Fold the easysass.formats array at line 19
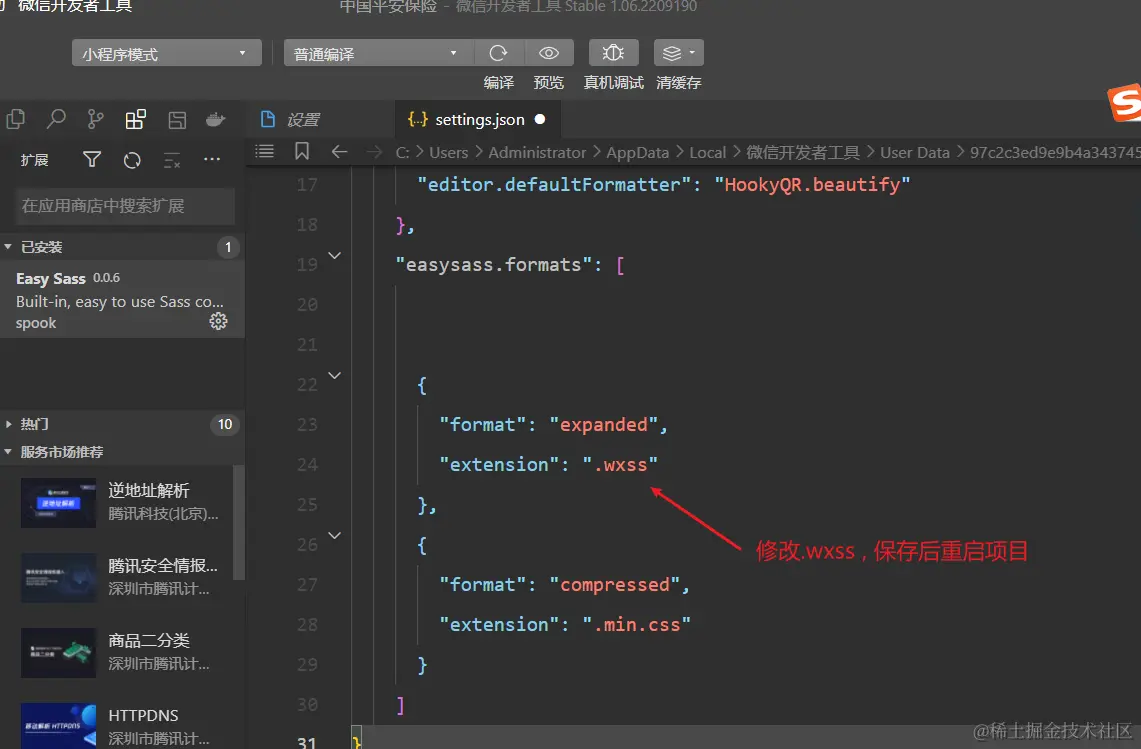 coord(335,256)
